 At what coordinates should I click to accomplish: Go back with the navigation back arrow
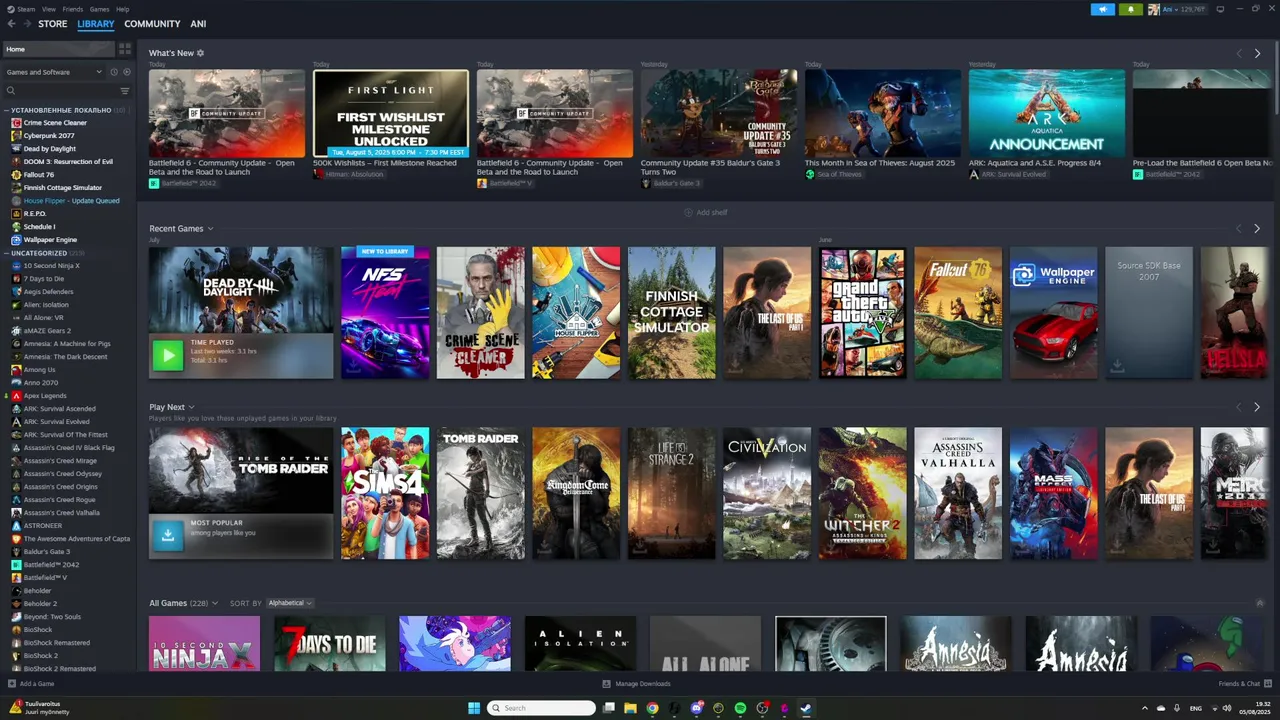pos(11,24)
